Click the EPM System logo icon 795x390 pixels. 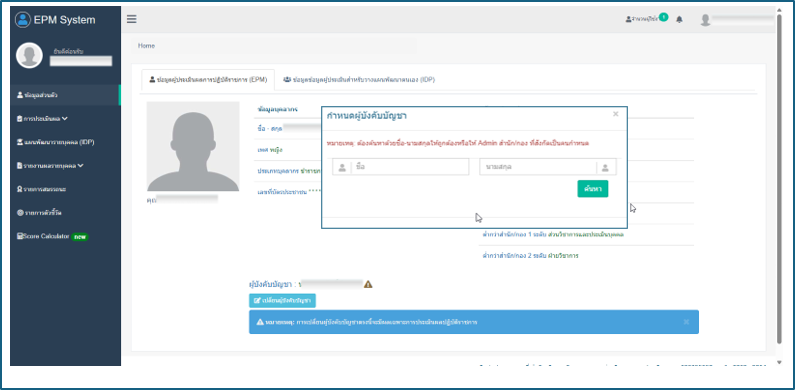coord(23,20)
